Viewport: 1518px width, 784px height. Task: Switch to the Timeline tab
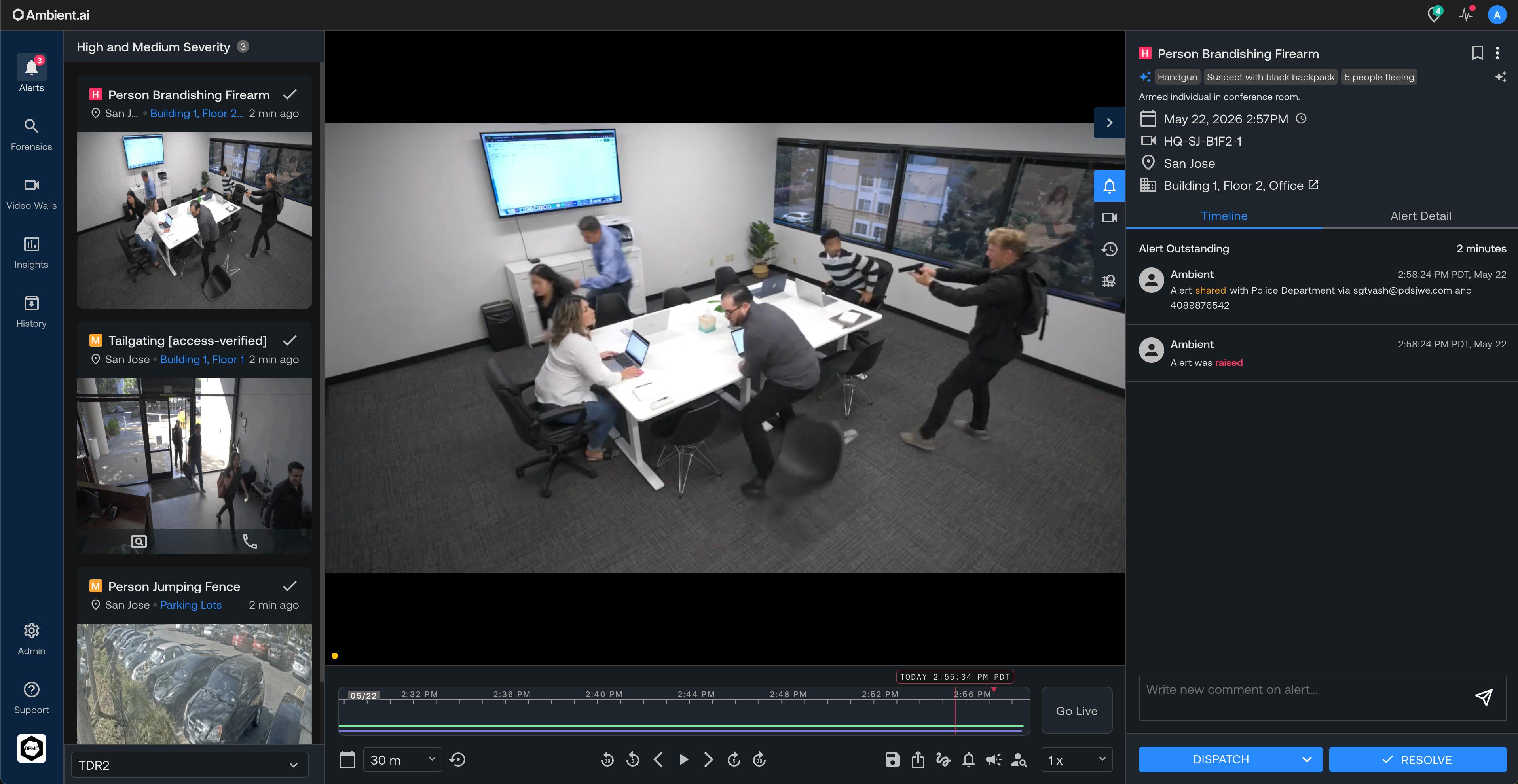[1224, 216]
